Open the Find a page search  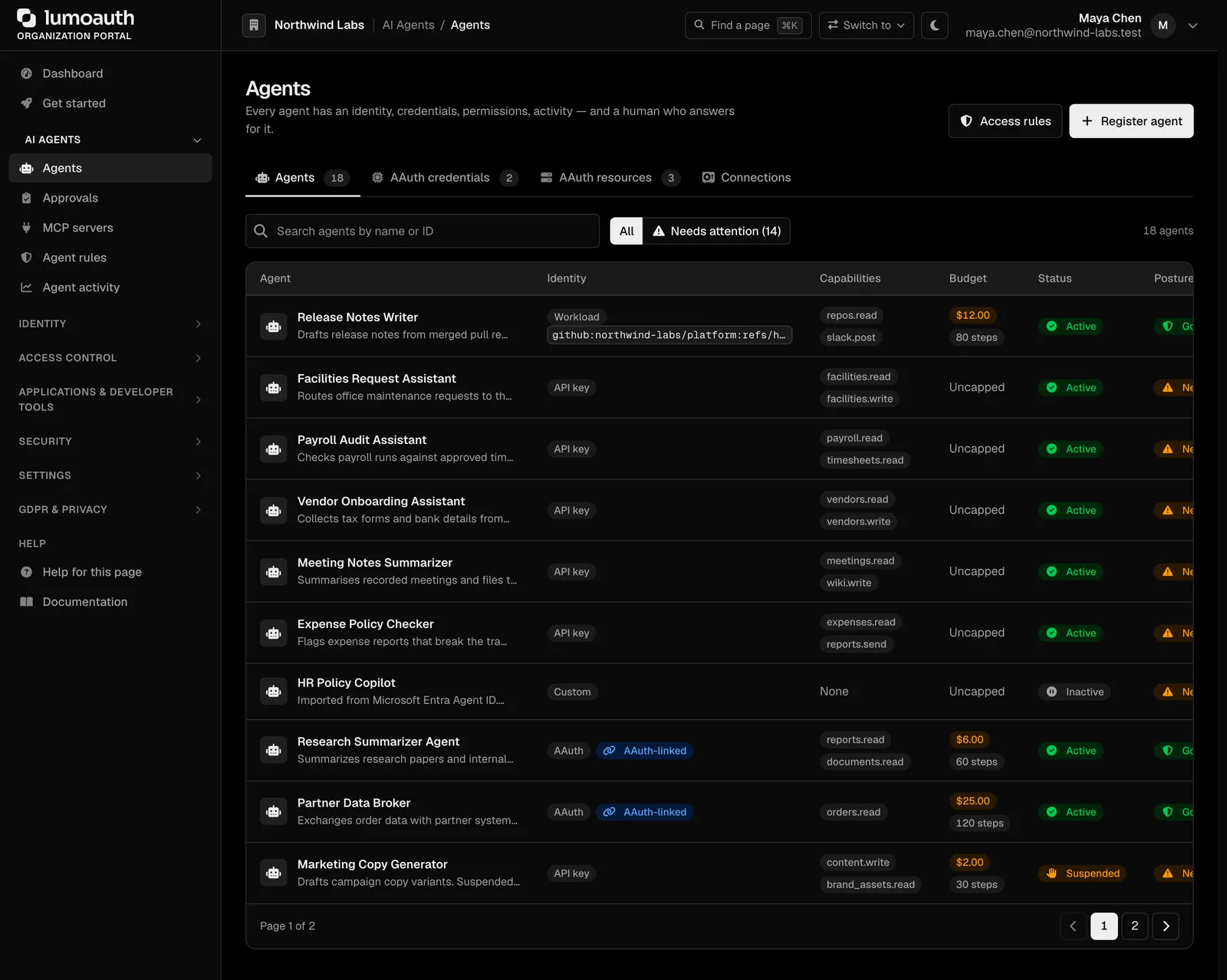(748, 25)
